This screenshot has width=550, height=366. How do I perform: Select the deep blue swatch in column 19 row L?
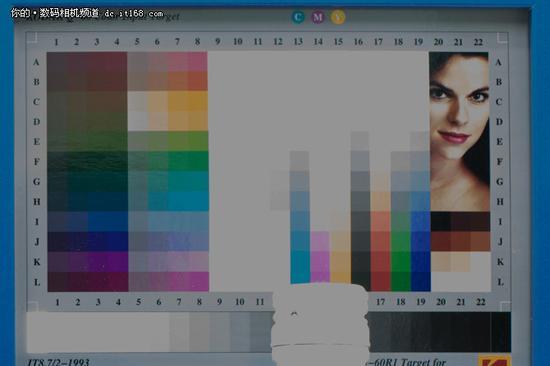point(421,281)
